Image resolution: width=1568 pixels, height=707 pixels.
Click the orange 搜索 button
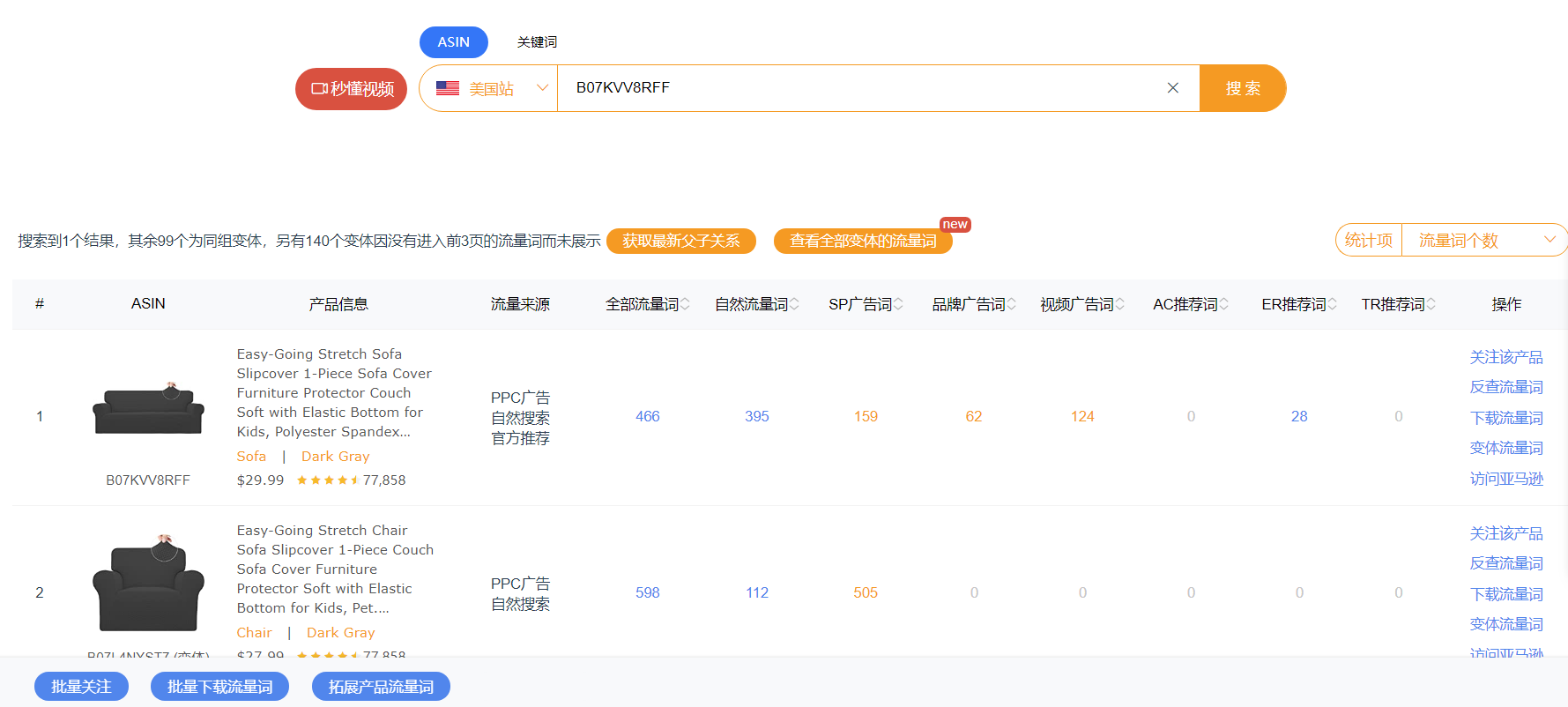pyautogui.click(x=1243, y=88)
